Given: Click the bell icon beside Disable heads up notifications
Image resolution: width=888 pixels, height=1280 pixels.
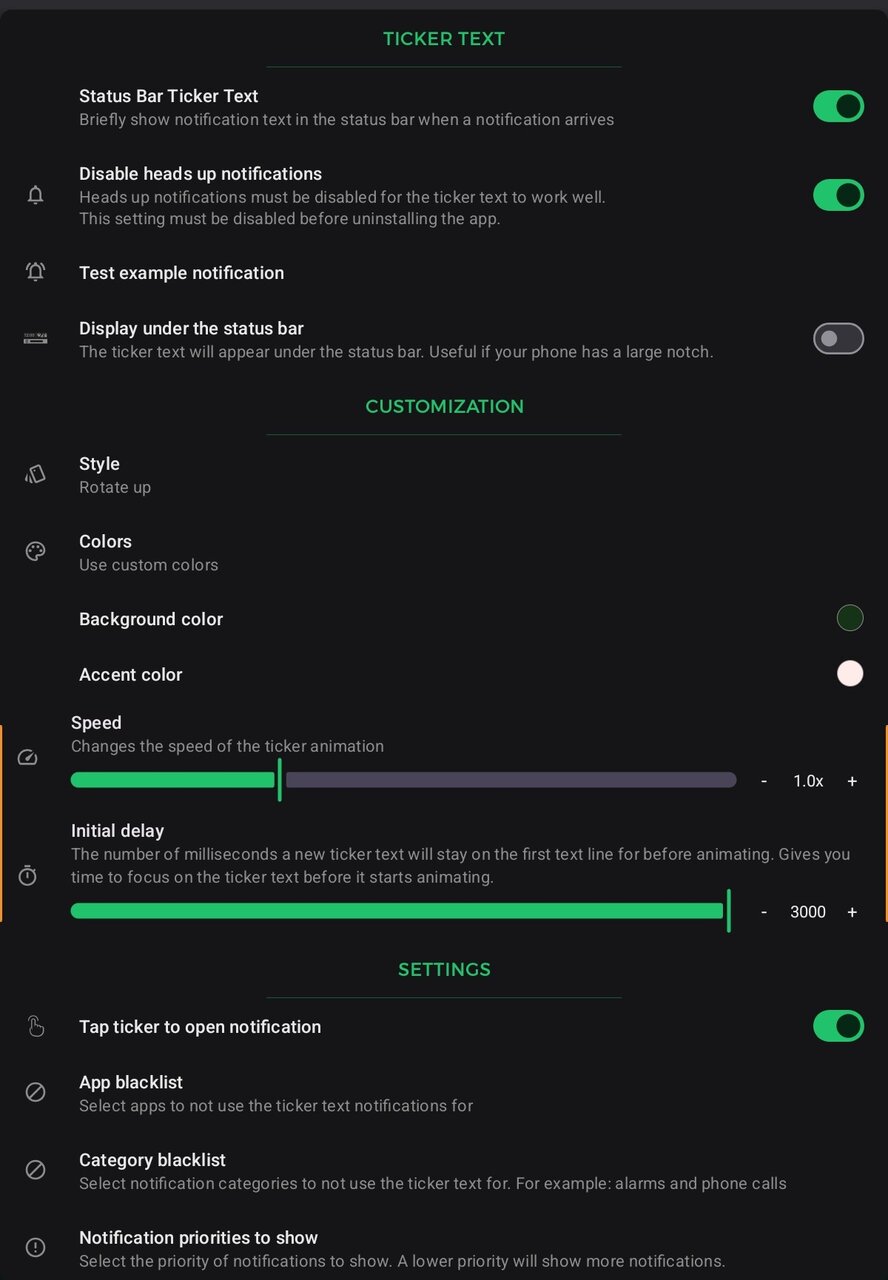Looking at the screenshot, I should click(x=36, y=195).
